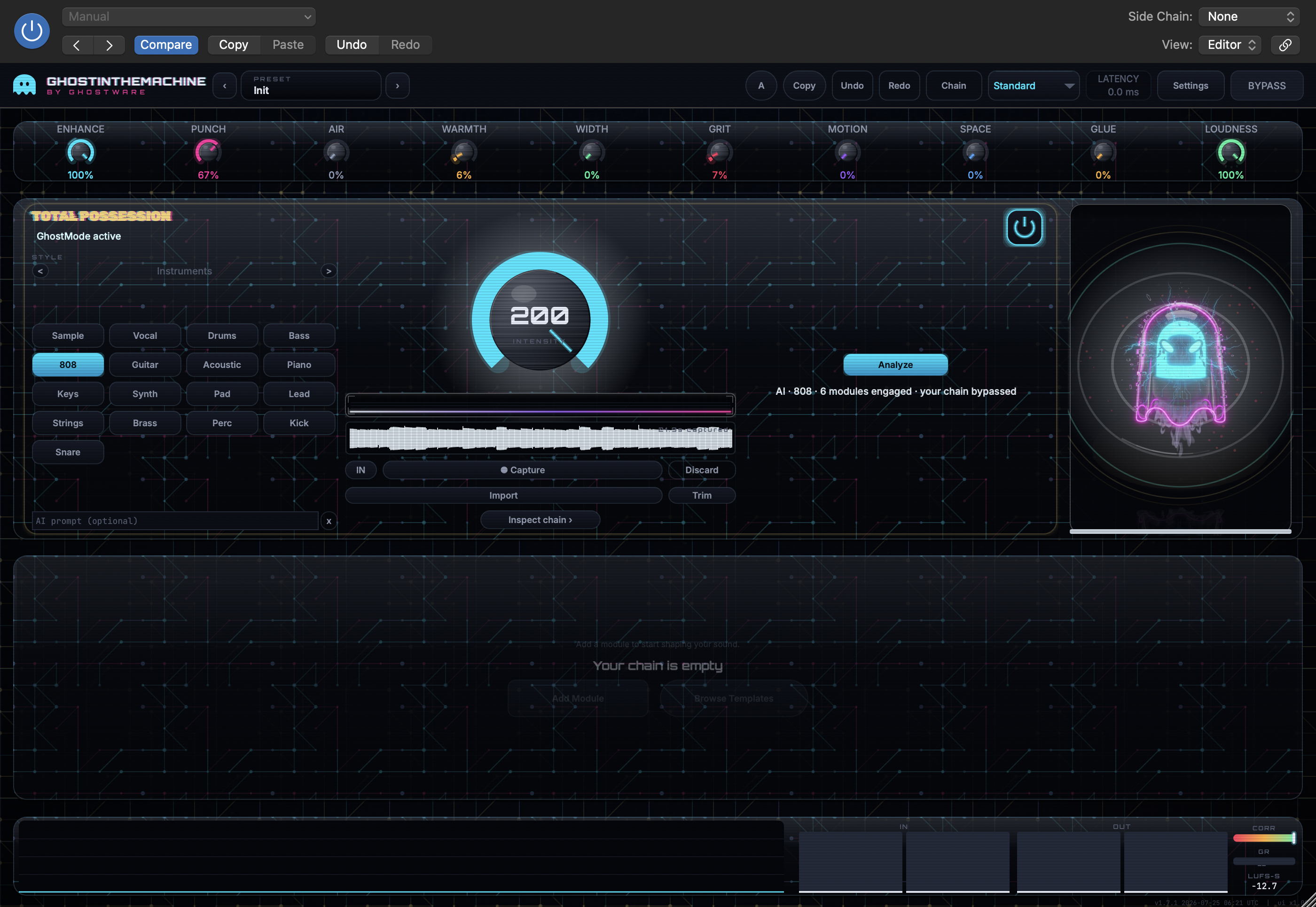
Task: Click the GhostInTheMachine ghost logo
Action: coord(24,85)
